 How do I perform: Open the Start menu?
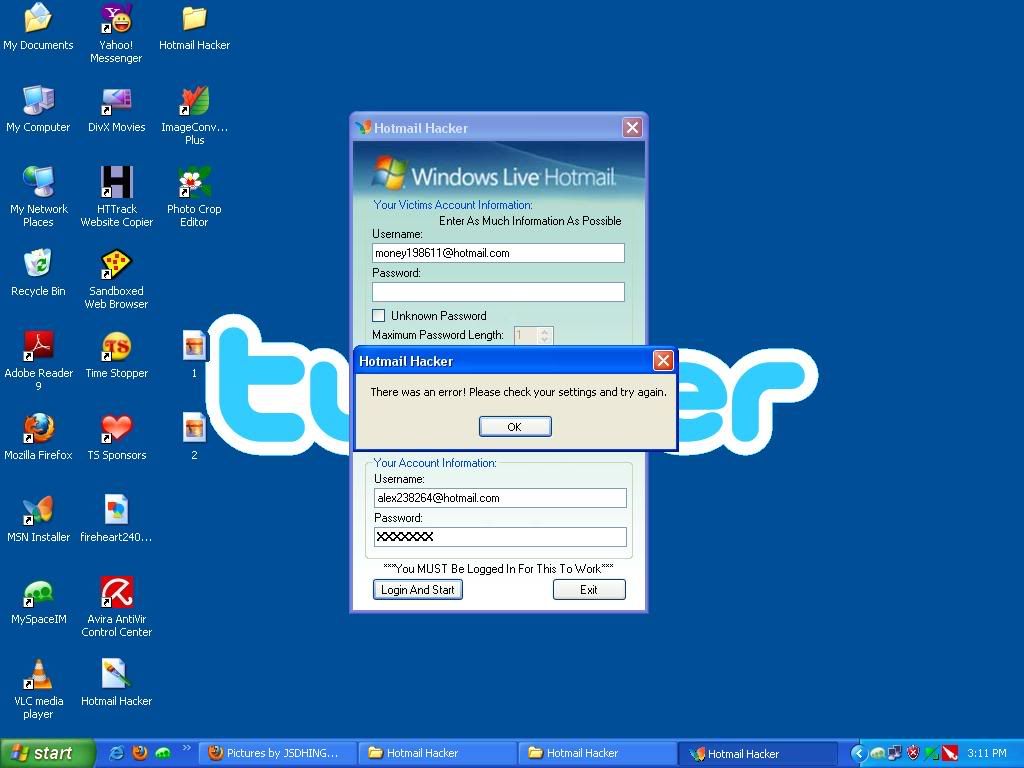[x=47, y=753]
